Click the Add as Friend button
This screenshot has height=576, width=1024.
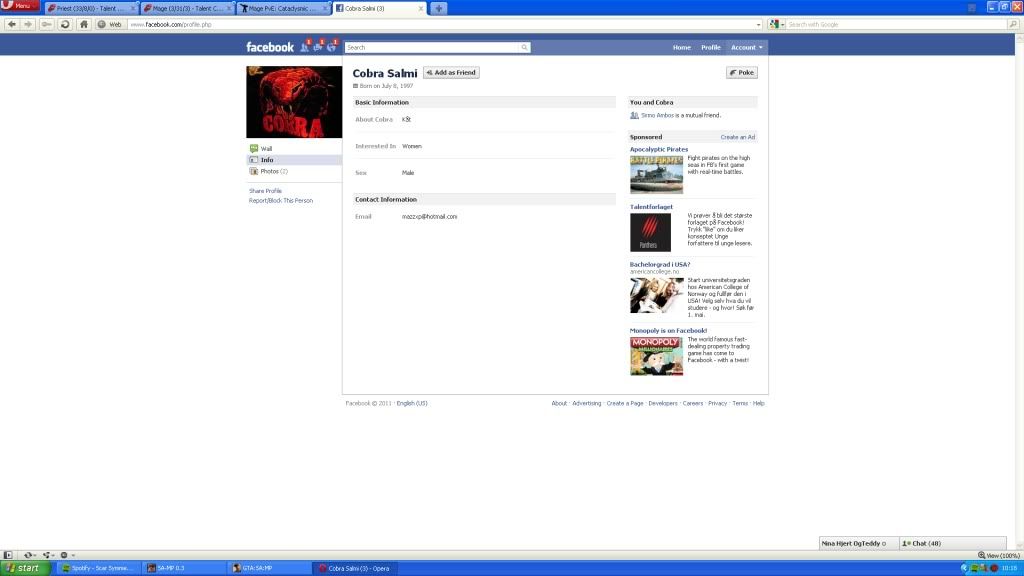point(451,73)
